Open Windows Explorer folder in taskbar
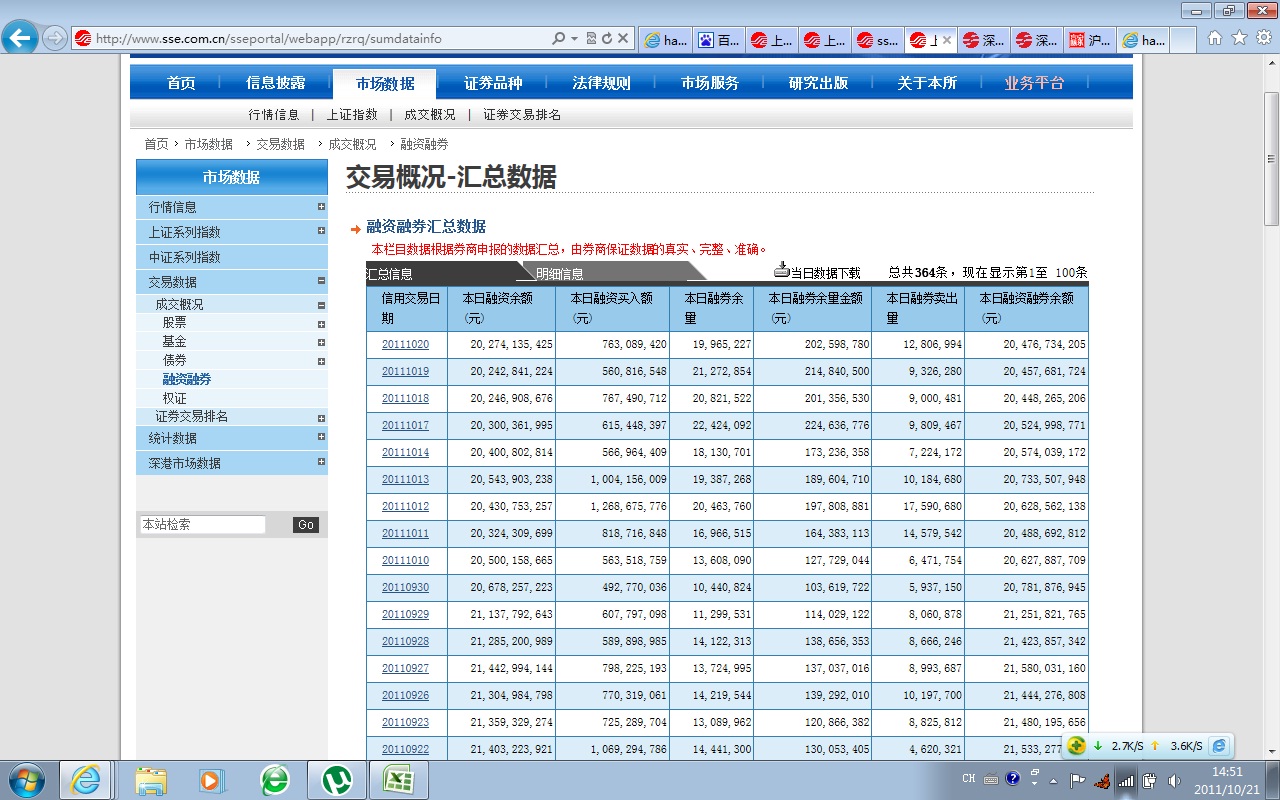This screenshot has width=1280, height=800. (151, 780)
